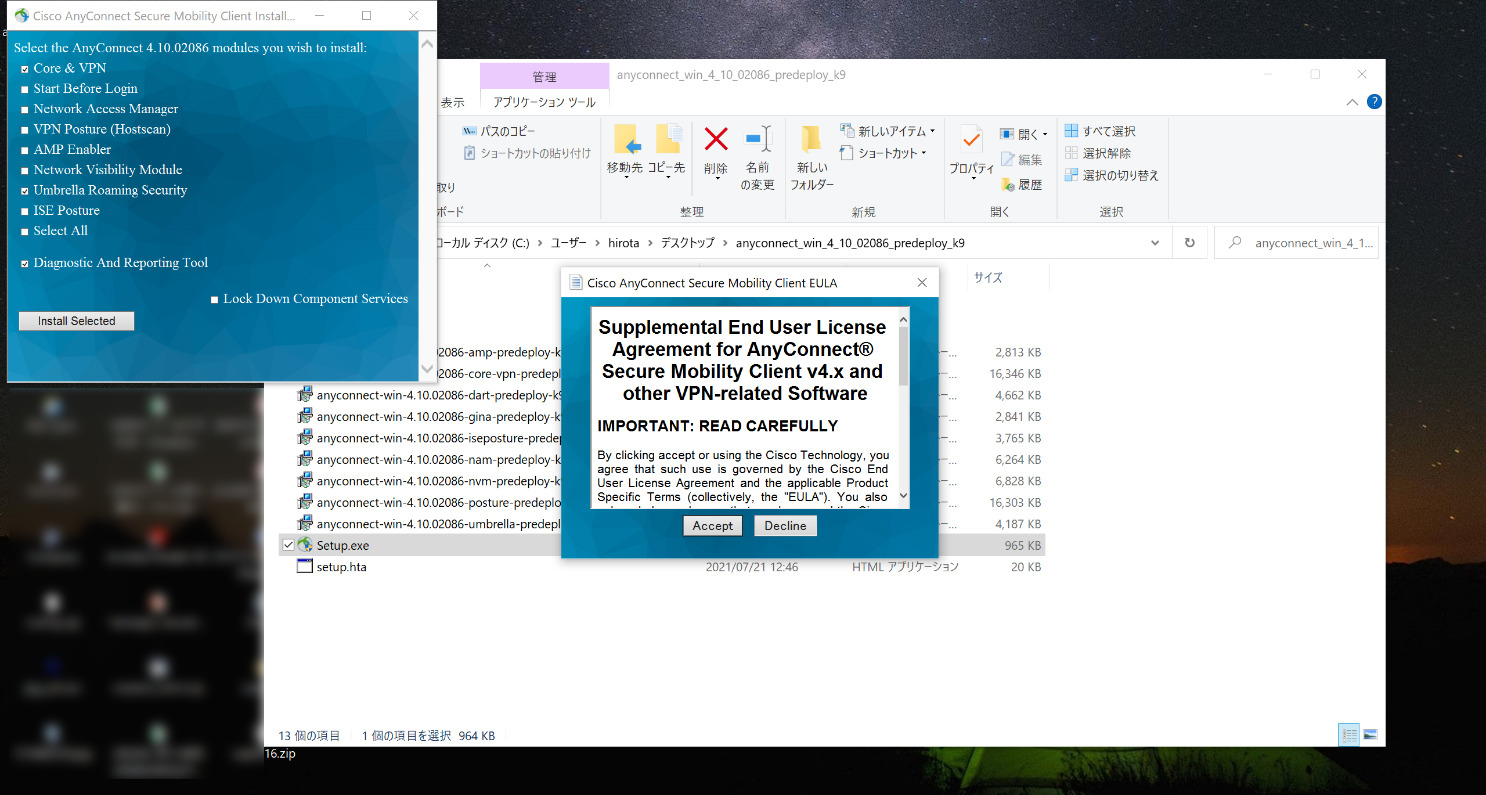Open the address bar history dropdown
The width and height of the screenshot is (1486, 795).
coord(1155,243)
